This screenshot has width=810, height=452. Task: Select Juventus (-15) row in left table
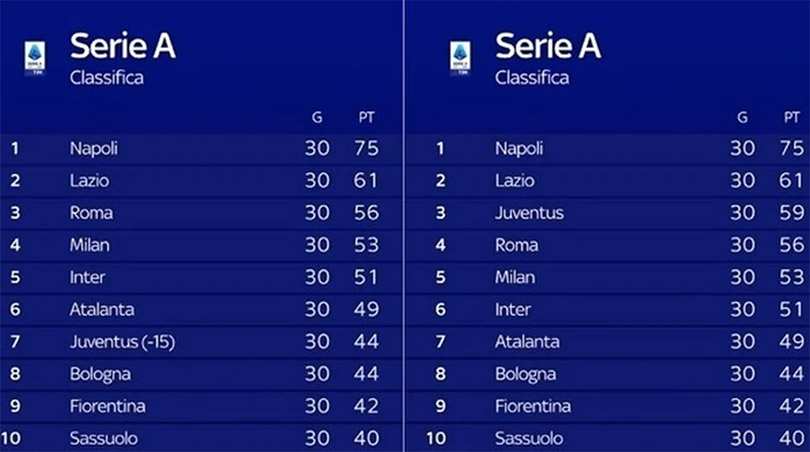[201, 341]
